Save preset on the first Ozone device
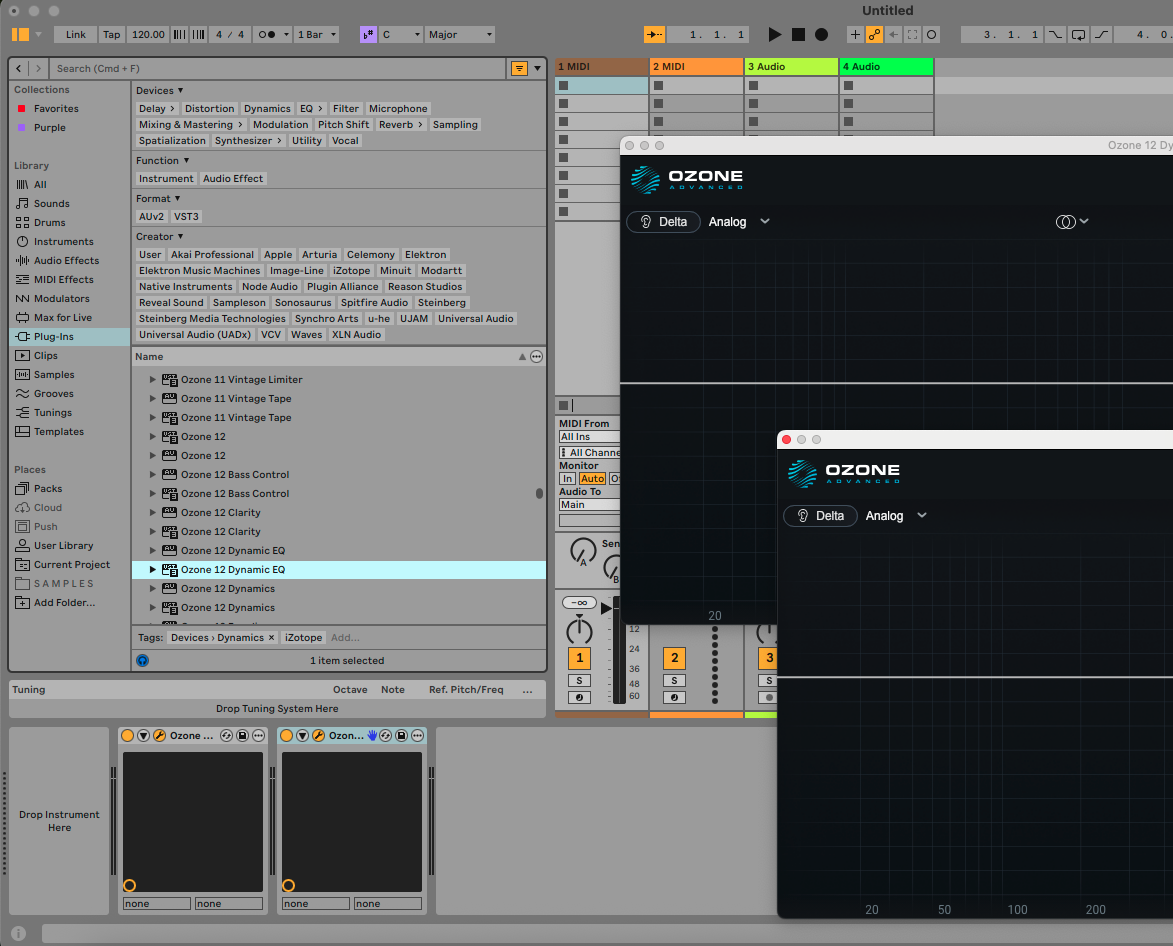Viewport: 1173px width, 946px height. click(x=242, y=736)
